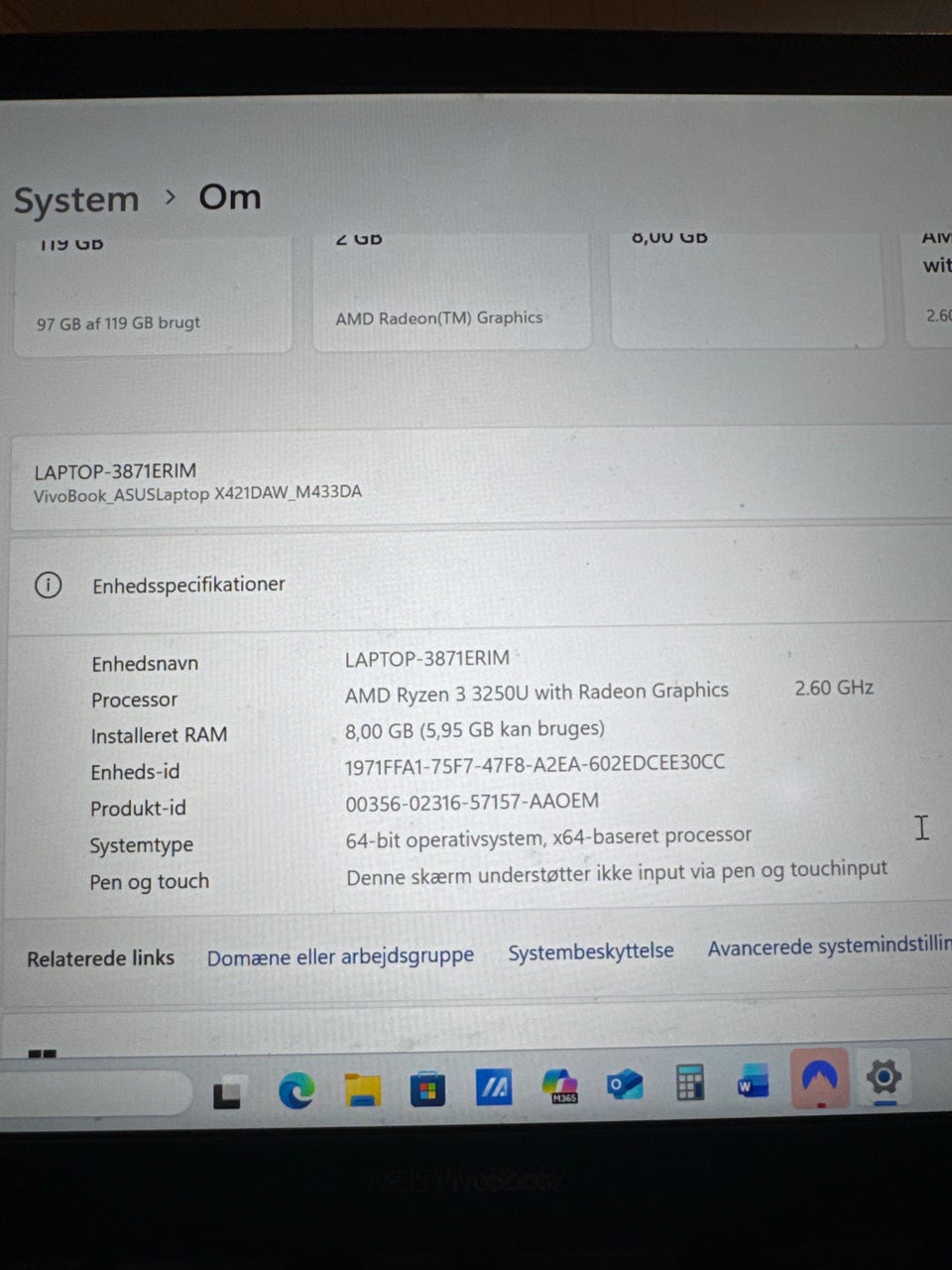Click the info icon beside Enhedsspecifikationer
The width and height of the screenshot is (952, 1270).
48,585
